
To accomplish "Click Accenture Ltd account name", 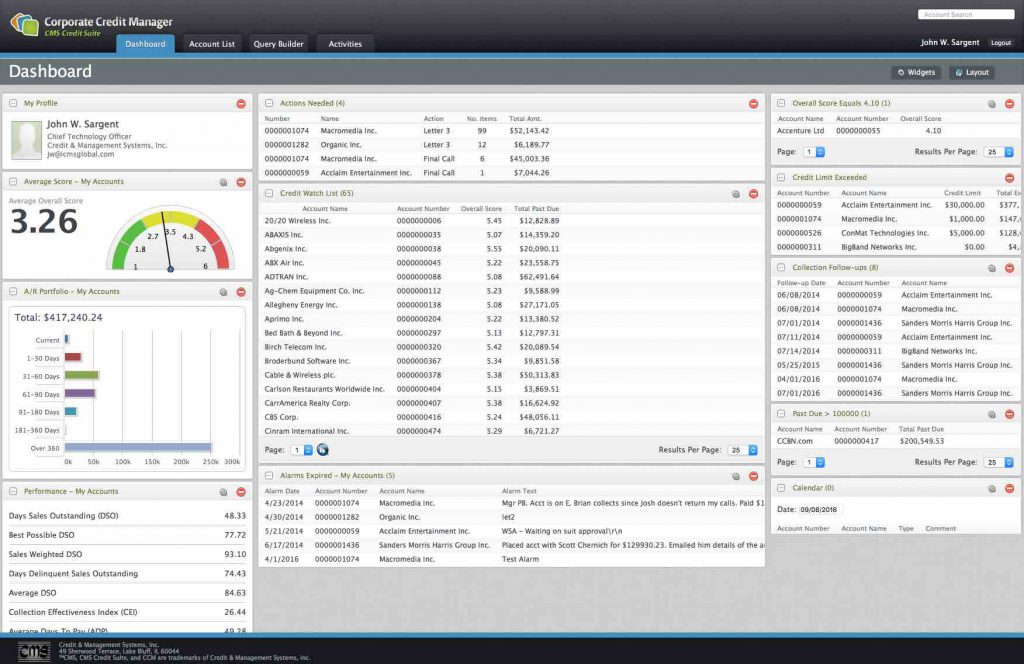I will click(x=801, y=131).
